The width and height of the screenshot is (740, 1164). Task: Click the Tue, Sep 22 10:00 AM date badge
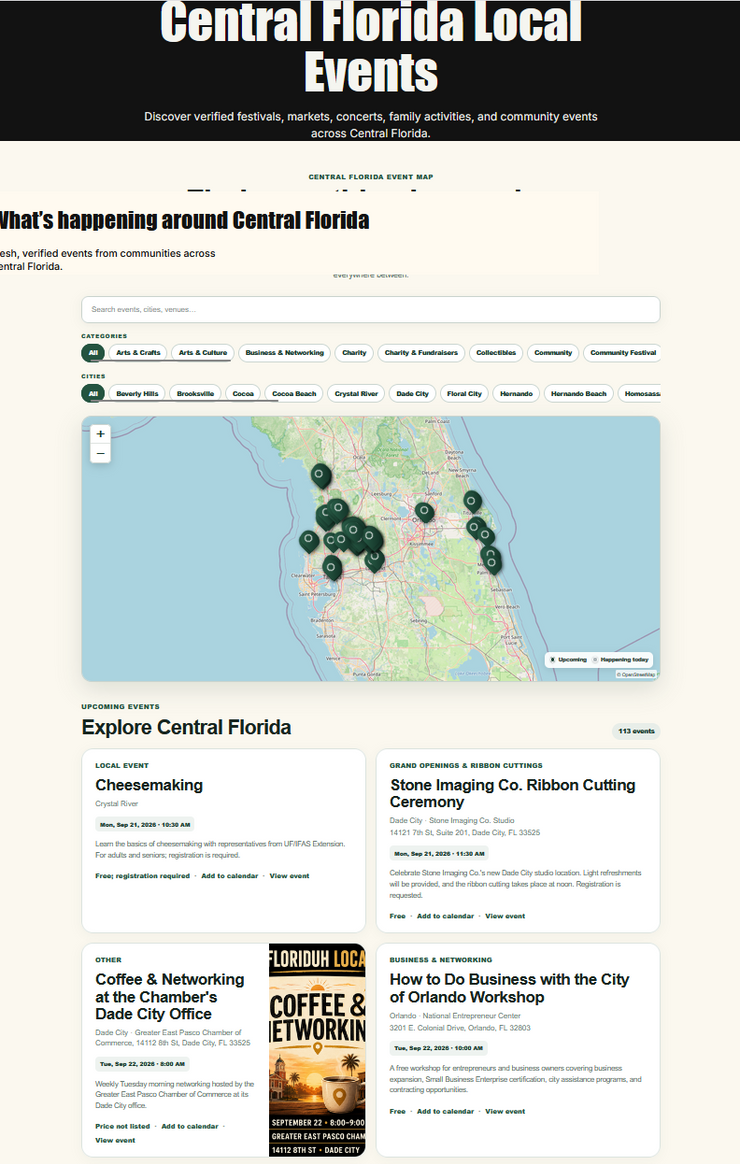tap(438, 1048)
